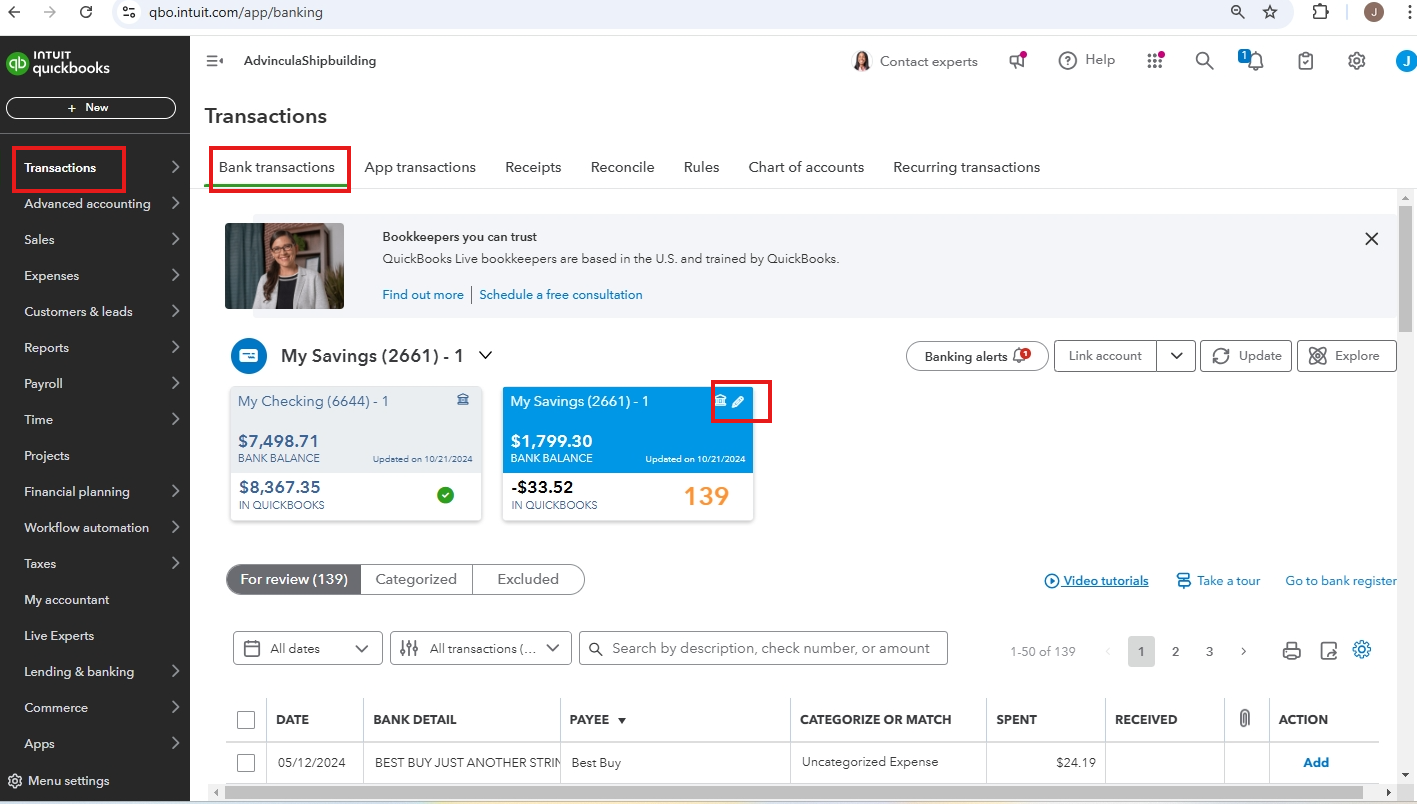Image resolution: width=1417 pixels, height=804 pixels.
Task: Reload the page in browser
Action: click(x=86, y=12)
